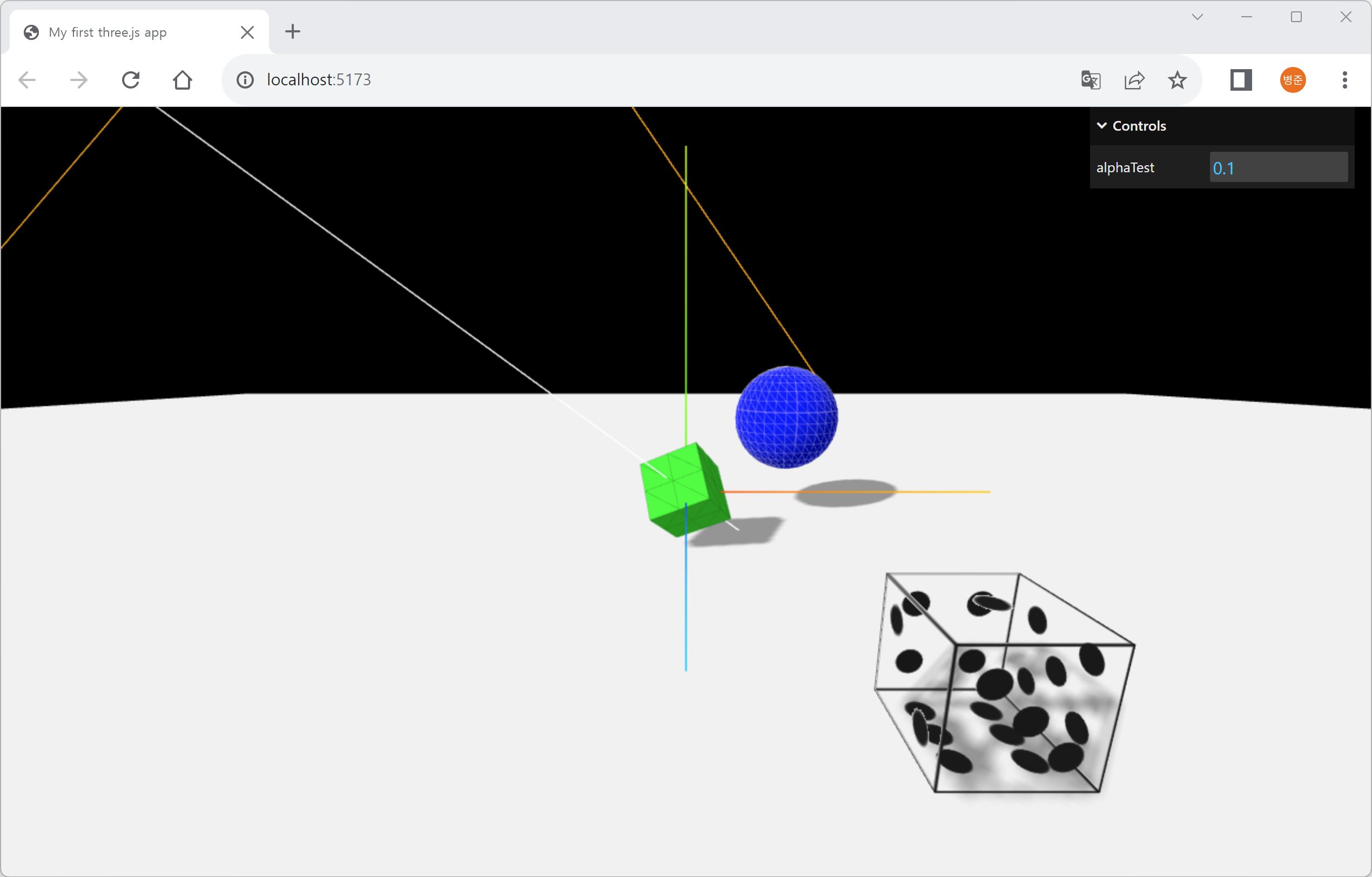The image size is (1372, 877).
Task: Click the blue wireframe sphere
Action: pyautogui.click(x=786, y=417)
